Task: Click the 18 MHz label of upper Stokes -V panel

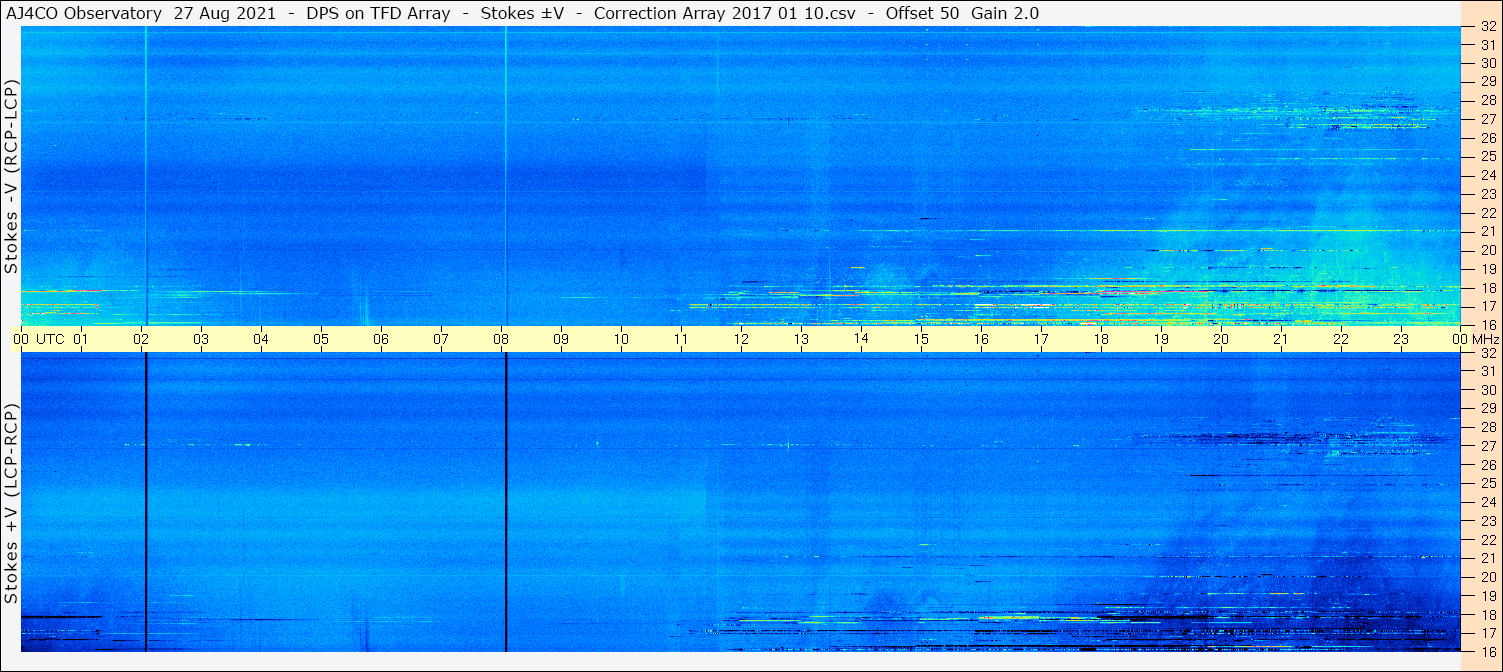Action: point(1487,287)
